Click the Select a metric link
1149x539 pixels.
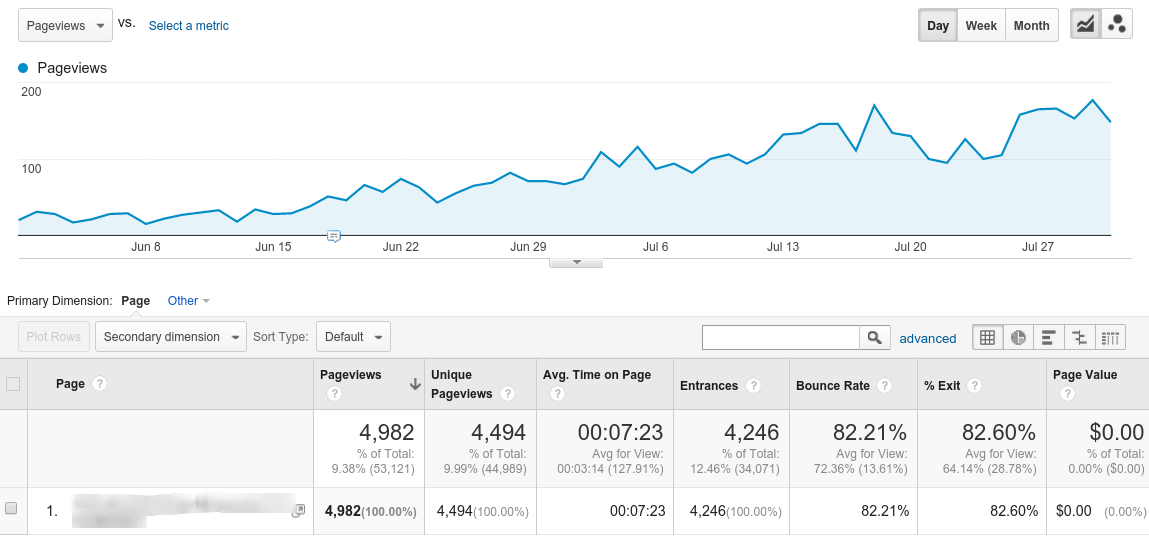tap(188, 26)
